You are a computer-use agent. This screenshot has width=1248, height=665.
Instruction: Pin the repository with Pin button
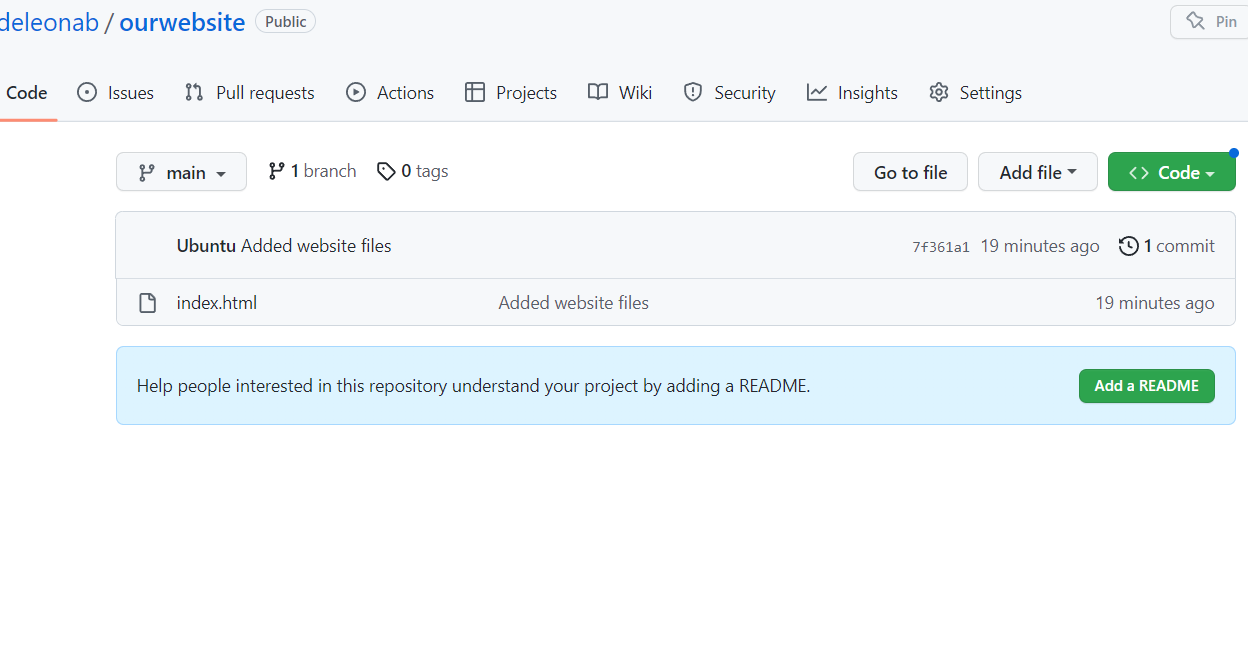(1210, 21)
